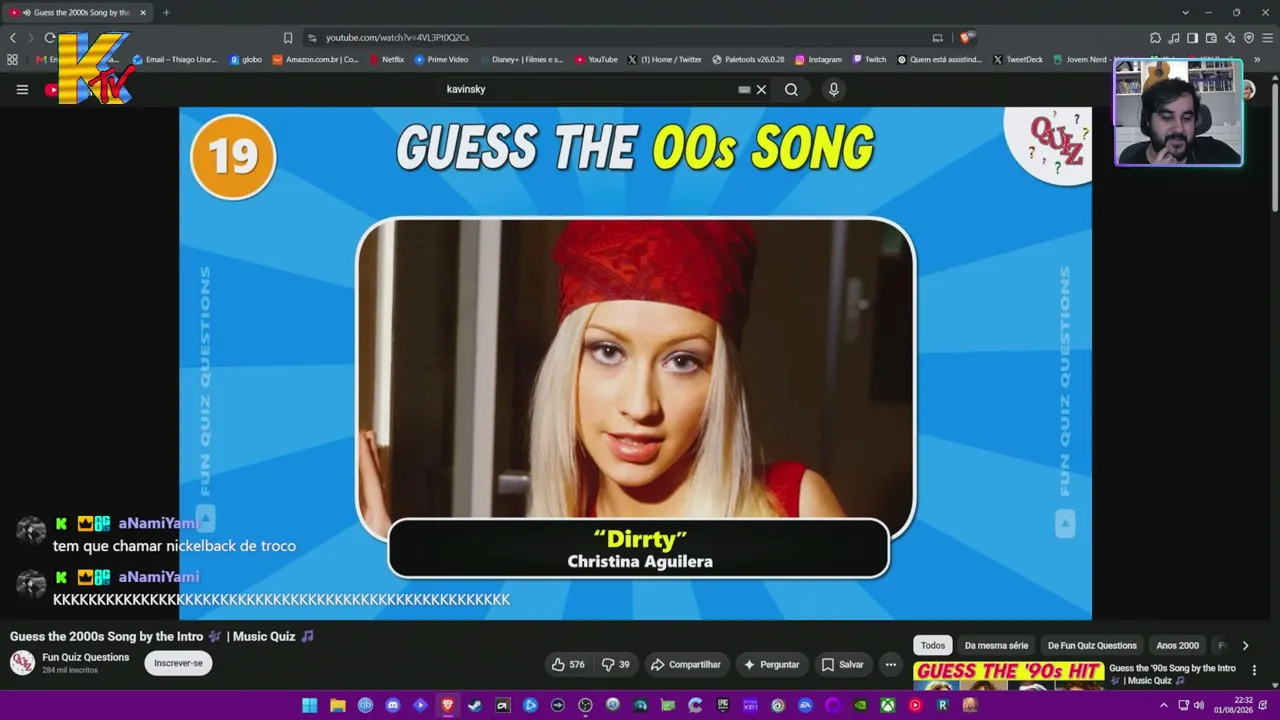Open OBS Studio from the taskbar
Viewport: 1280px width, 720px height.
pos(585,705)
